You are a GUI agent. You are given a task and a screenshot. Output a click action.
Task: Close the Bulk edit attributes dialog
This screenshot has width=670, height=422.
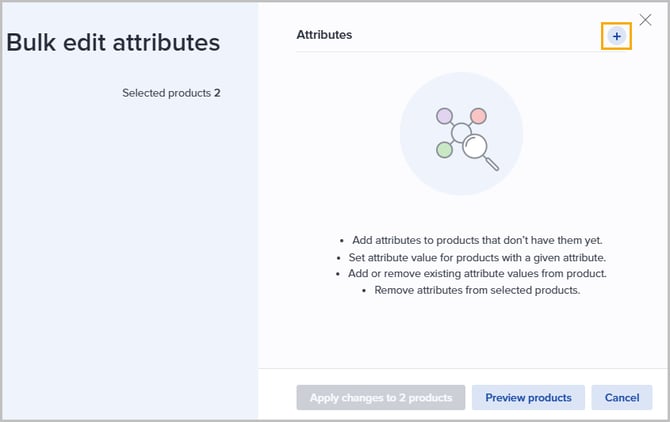coord(645,19)
